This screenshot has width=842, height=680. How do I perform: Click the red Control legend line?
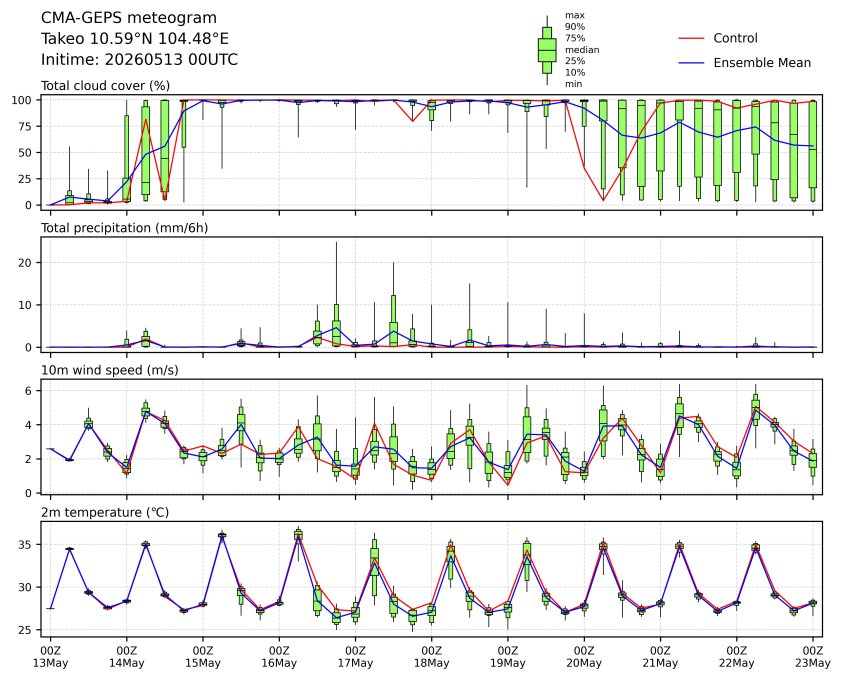pos(691,38)
